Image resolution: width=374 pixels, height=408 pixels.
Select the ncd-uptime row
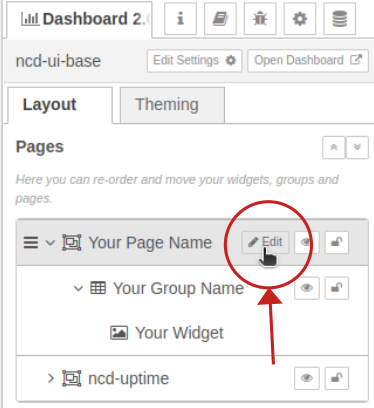point(192,378)
